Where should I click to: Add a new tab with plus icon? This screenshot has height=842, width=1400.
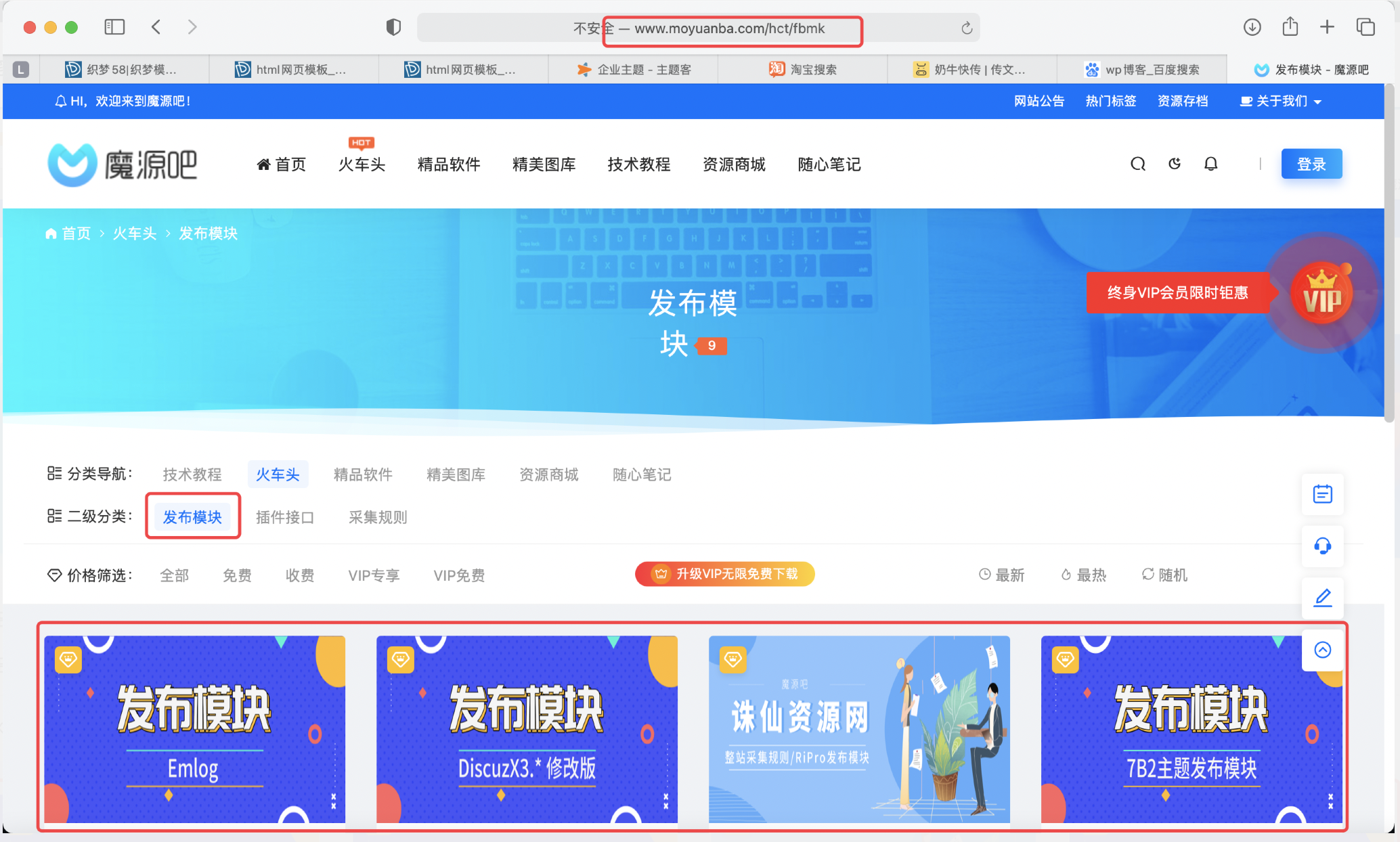(1327, 27)
